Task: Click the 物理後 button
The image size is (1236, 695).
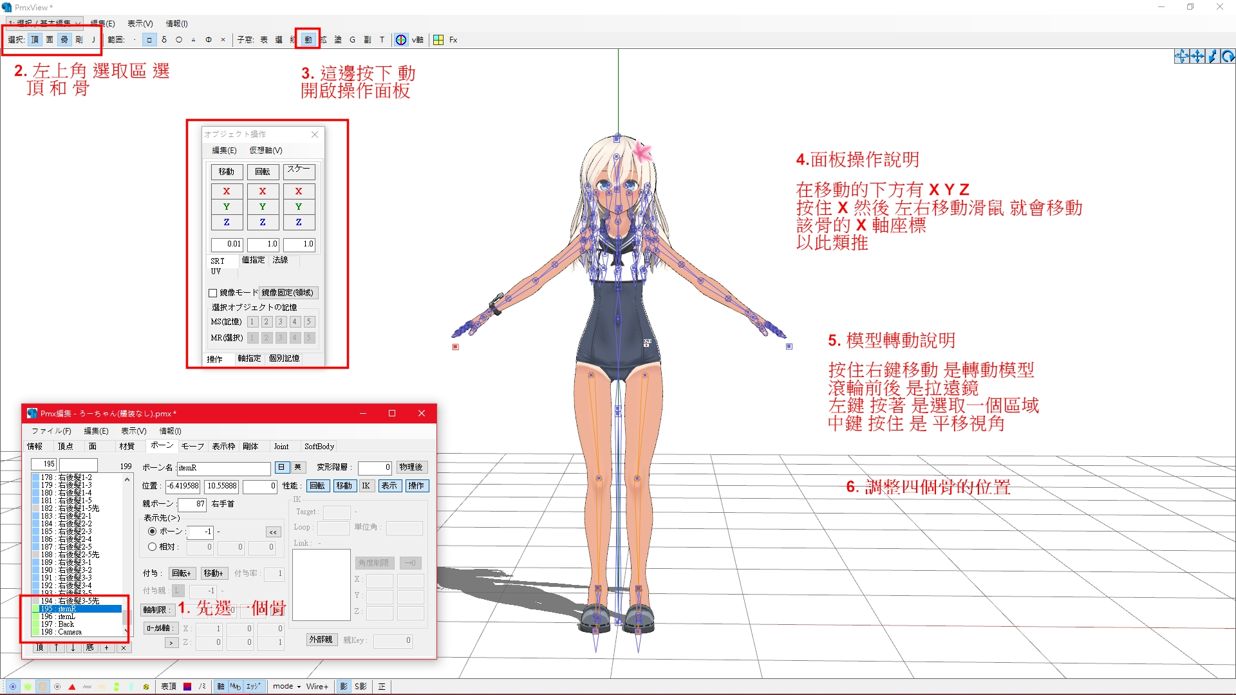Action: [411, 467]
